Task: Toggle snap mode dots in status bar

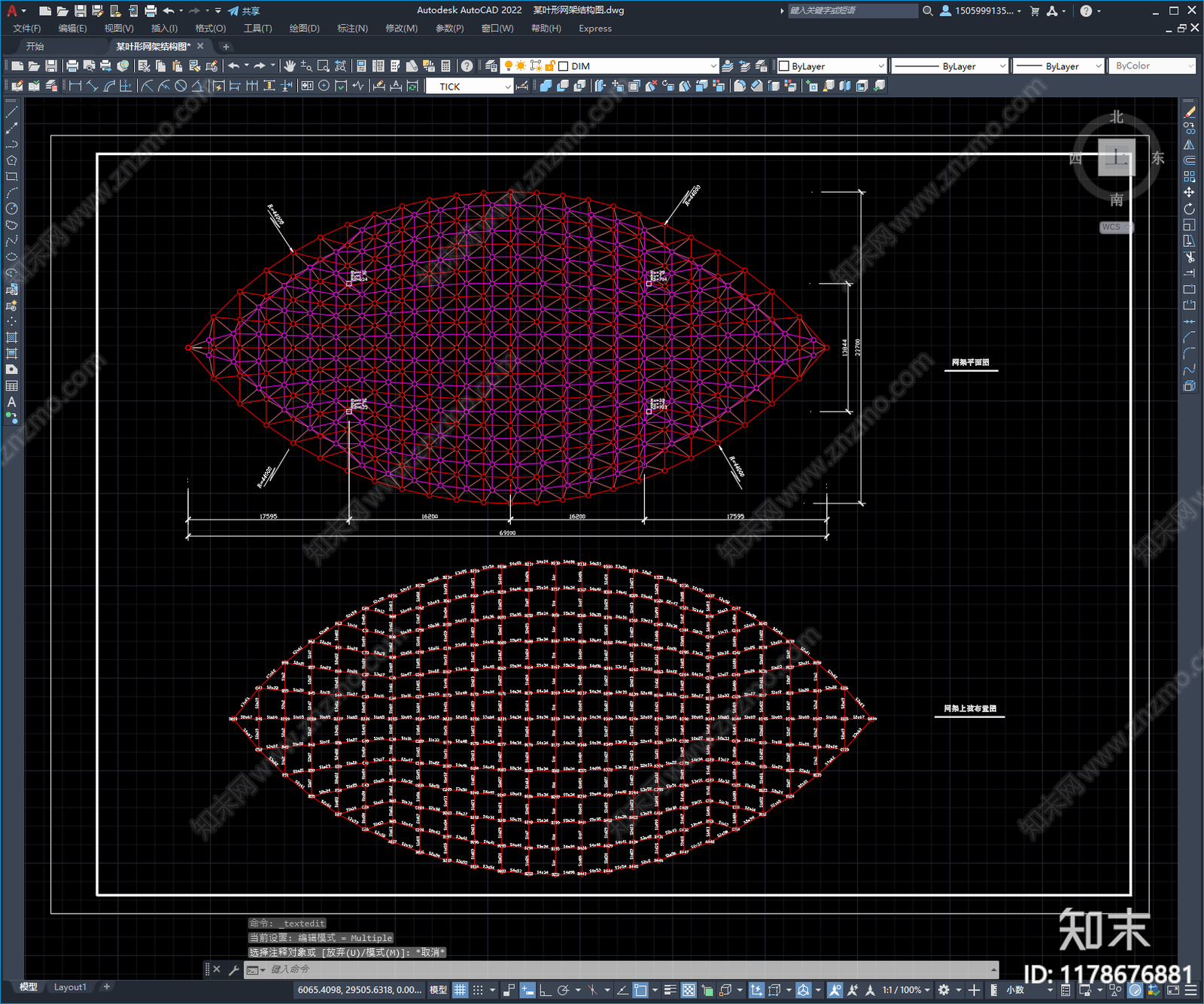Action: tap(478, 990)
